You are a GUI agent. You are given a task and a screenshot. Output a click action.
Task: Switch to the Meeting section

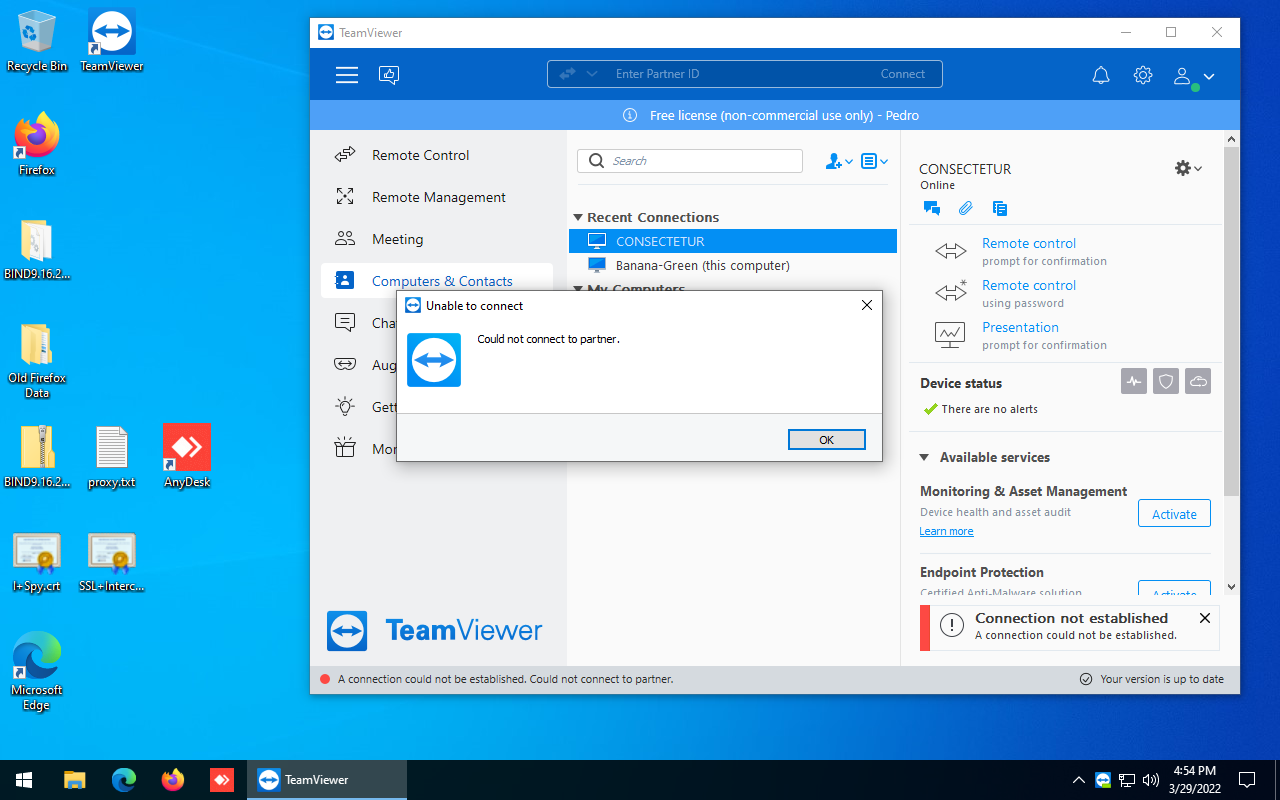click(x=398, y=239)
